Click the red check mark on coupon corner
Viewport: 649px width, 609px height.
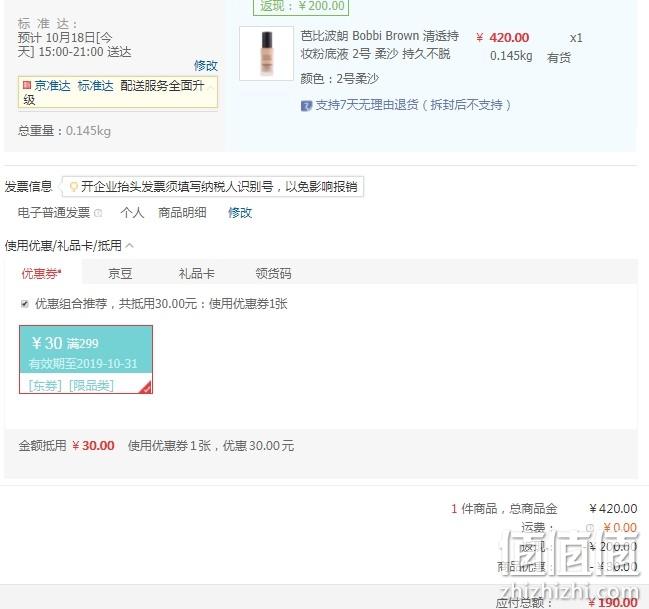pos(146,388)
